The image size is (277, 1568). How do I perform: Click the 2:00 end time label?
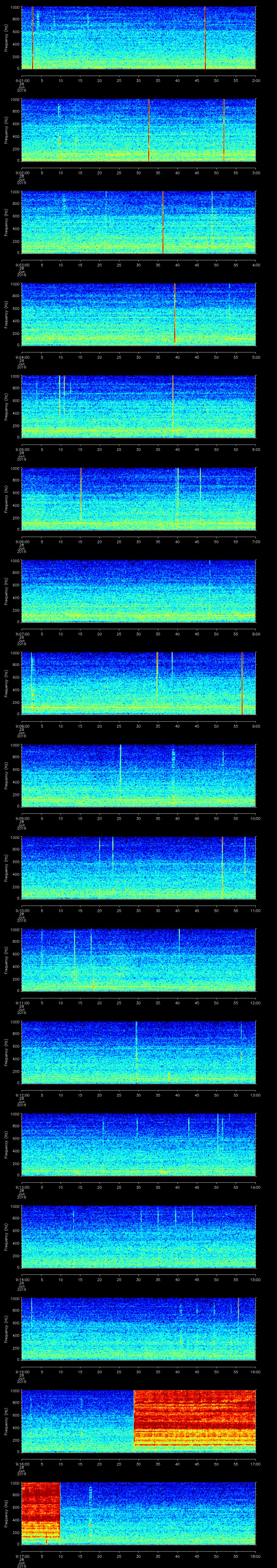coord(256,80)
